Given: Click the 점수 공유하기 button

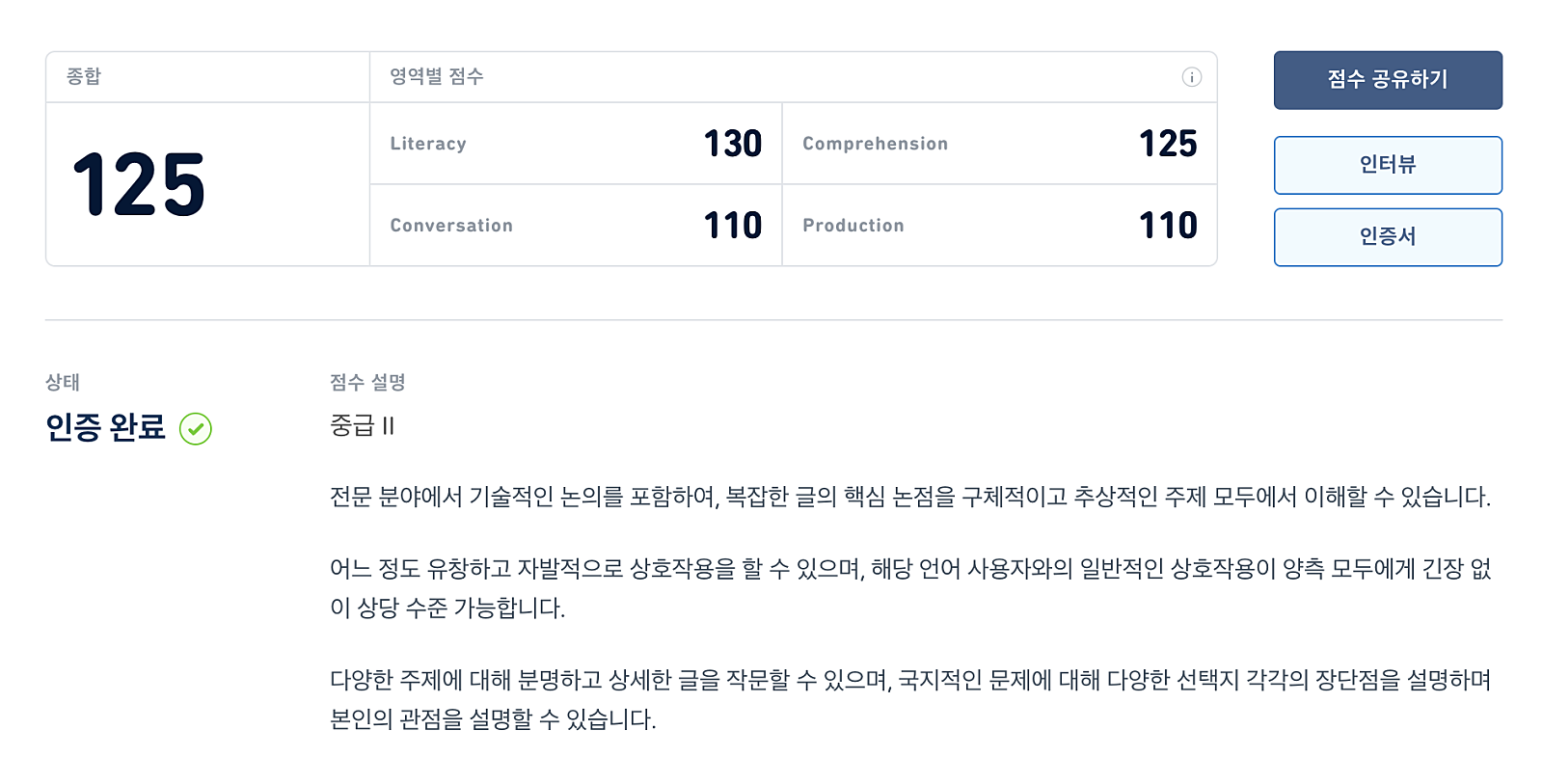Looking at the screenshot, I should point(1388,80).
